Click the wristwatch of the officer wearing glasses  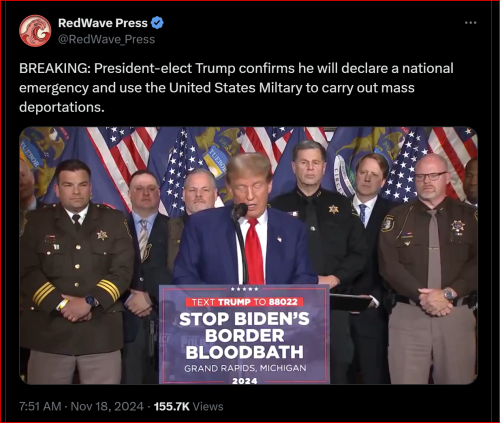point(449,294)
